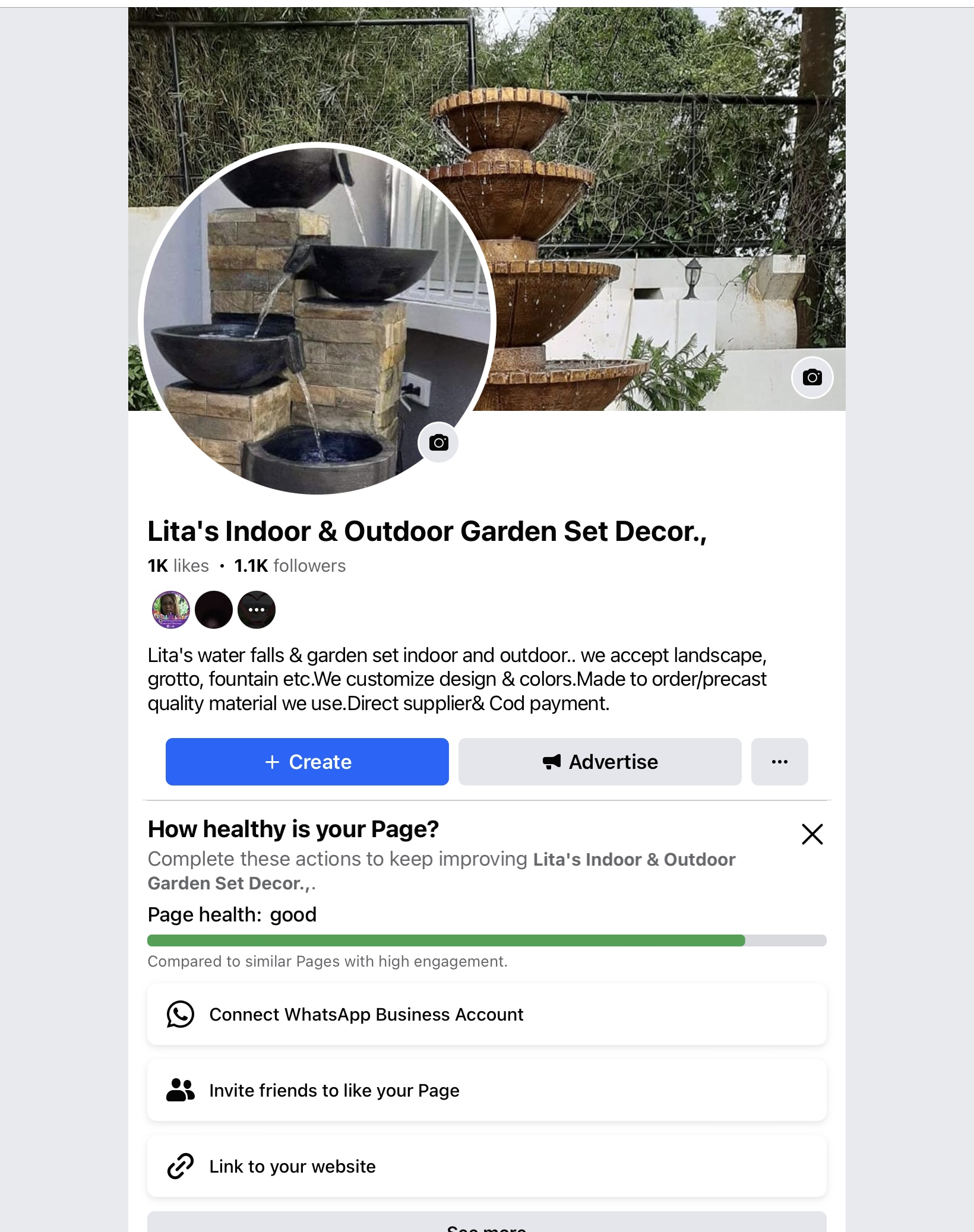View the 1.1K followers count
The height and width of the screenshot is (1232, 974).
point(290,566)
